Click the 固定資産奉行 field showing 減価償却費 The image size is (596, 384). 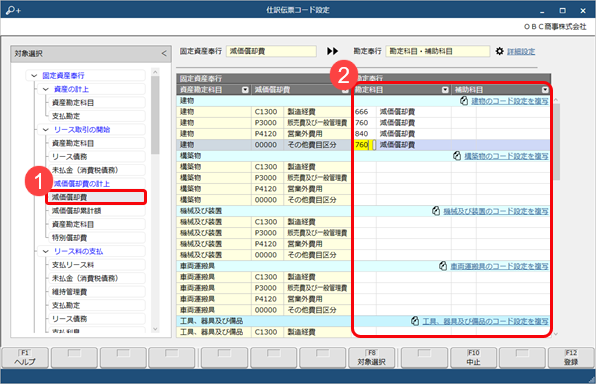(x=271, y=51)
